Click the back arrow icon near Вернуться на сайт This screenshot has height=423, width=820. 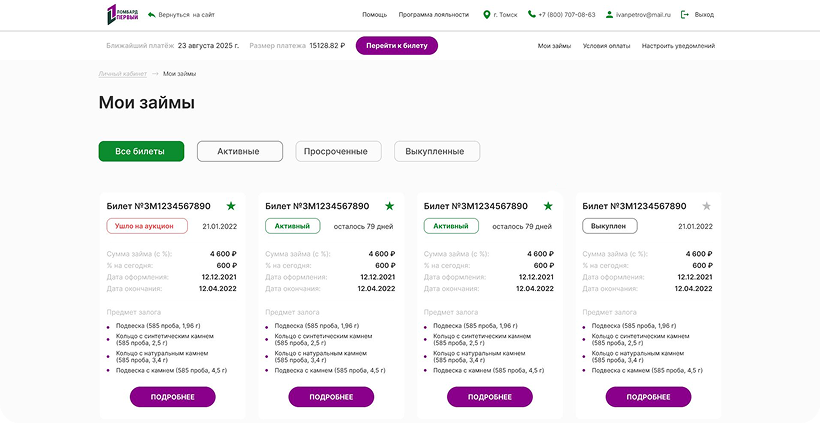(151, 15)
